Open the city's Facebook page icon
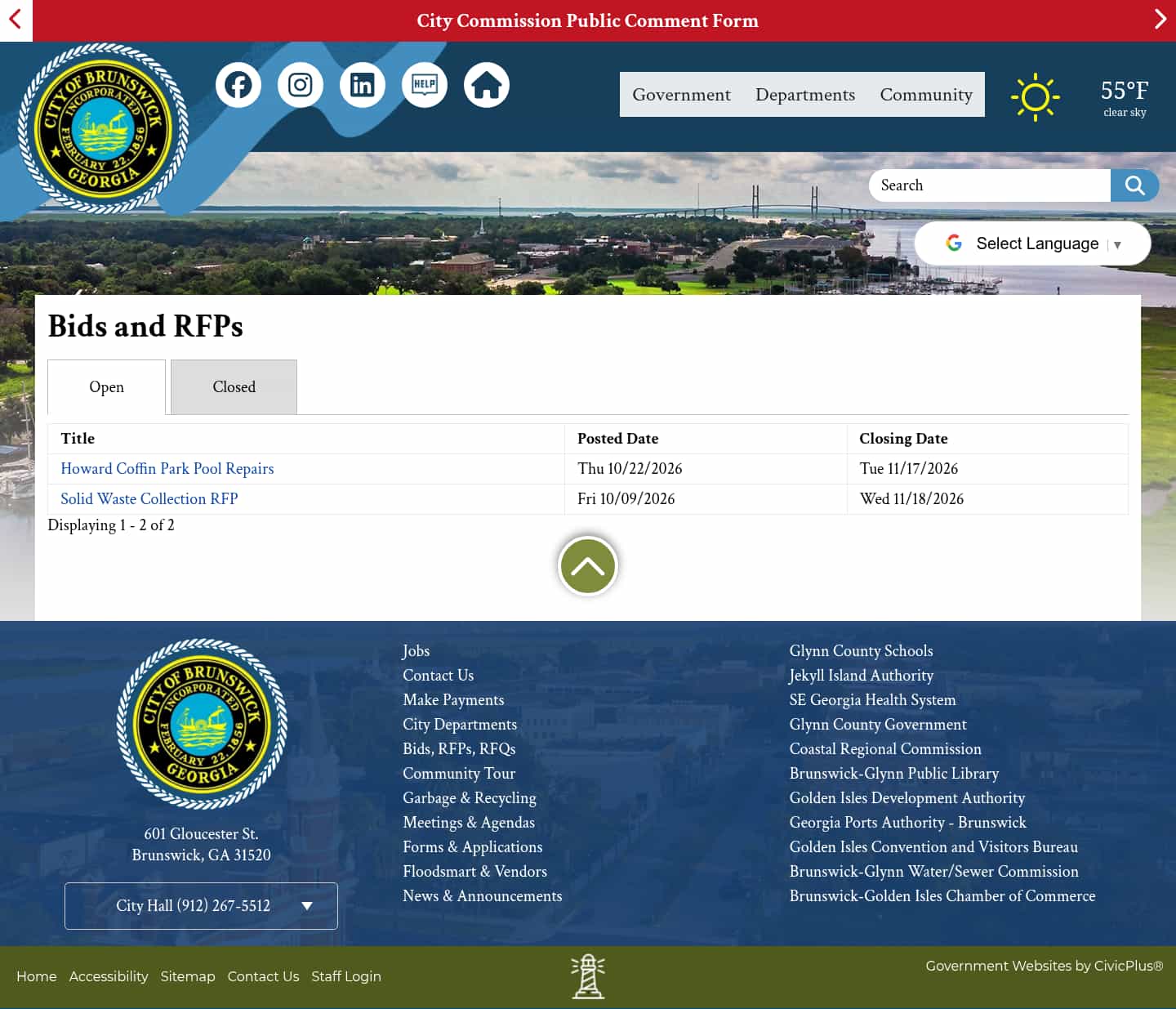The width and height of the screenshot is (1176, 1009). (238, 85)
